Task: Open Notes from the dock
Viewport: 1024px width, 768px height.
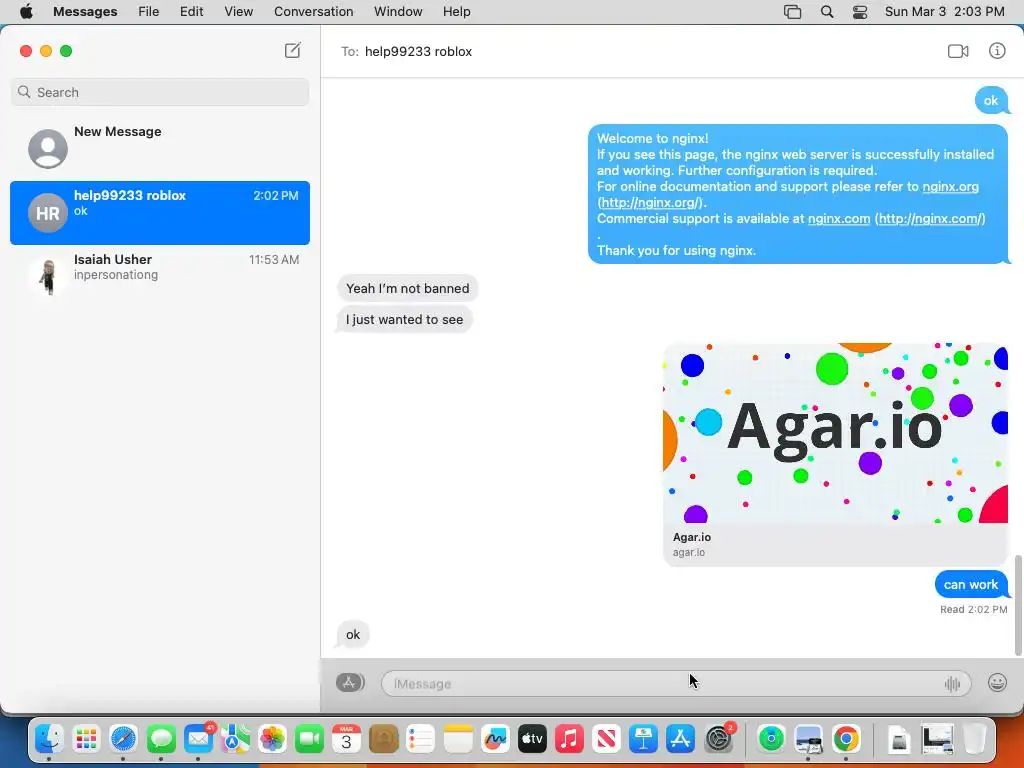Action: click(458, 739)
